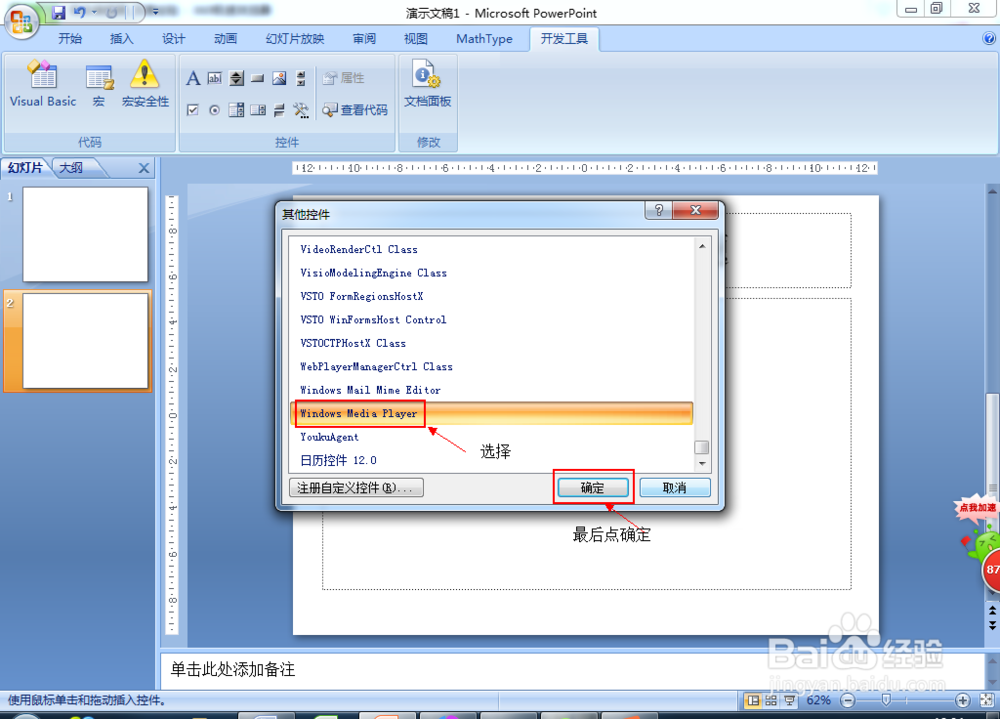
Task: Switch to Normal view in status bar
Action: click(753, 700)
